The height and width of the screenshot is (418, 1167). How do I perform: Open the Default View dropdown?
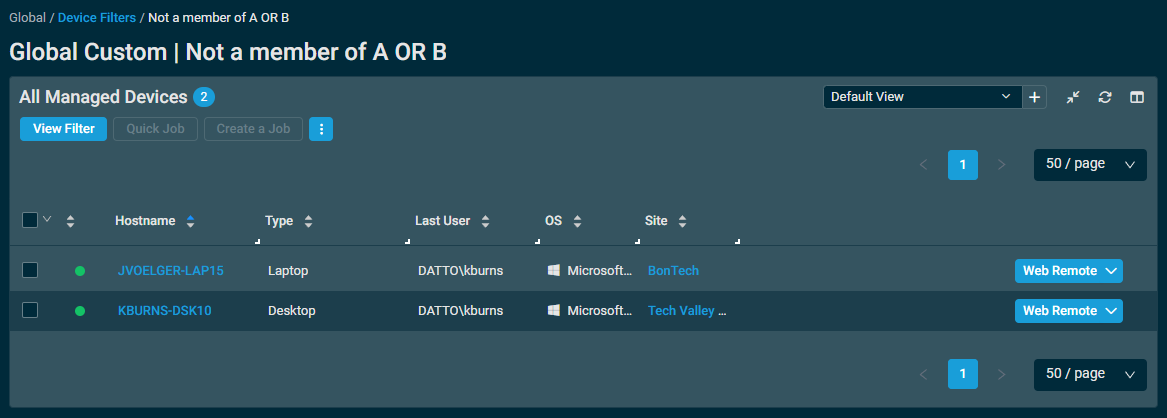[922, 97]
